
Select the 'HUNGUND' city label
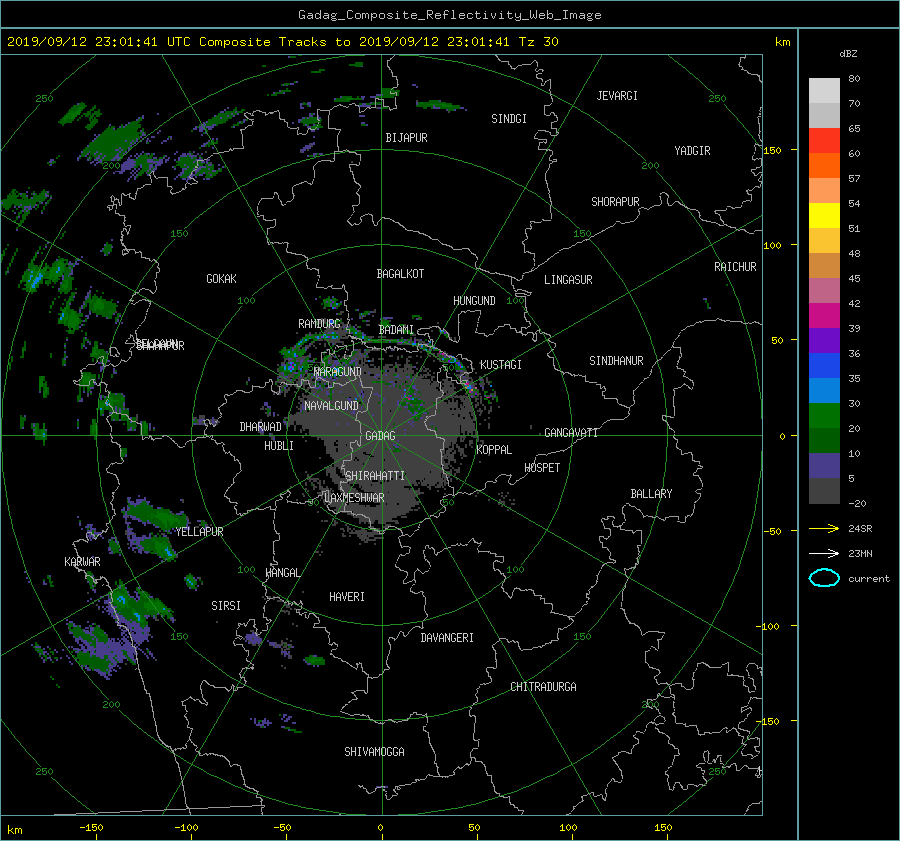474,301
